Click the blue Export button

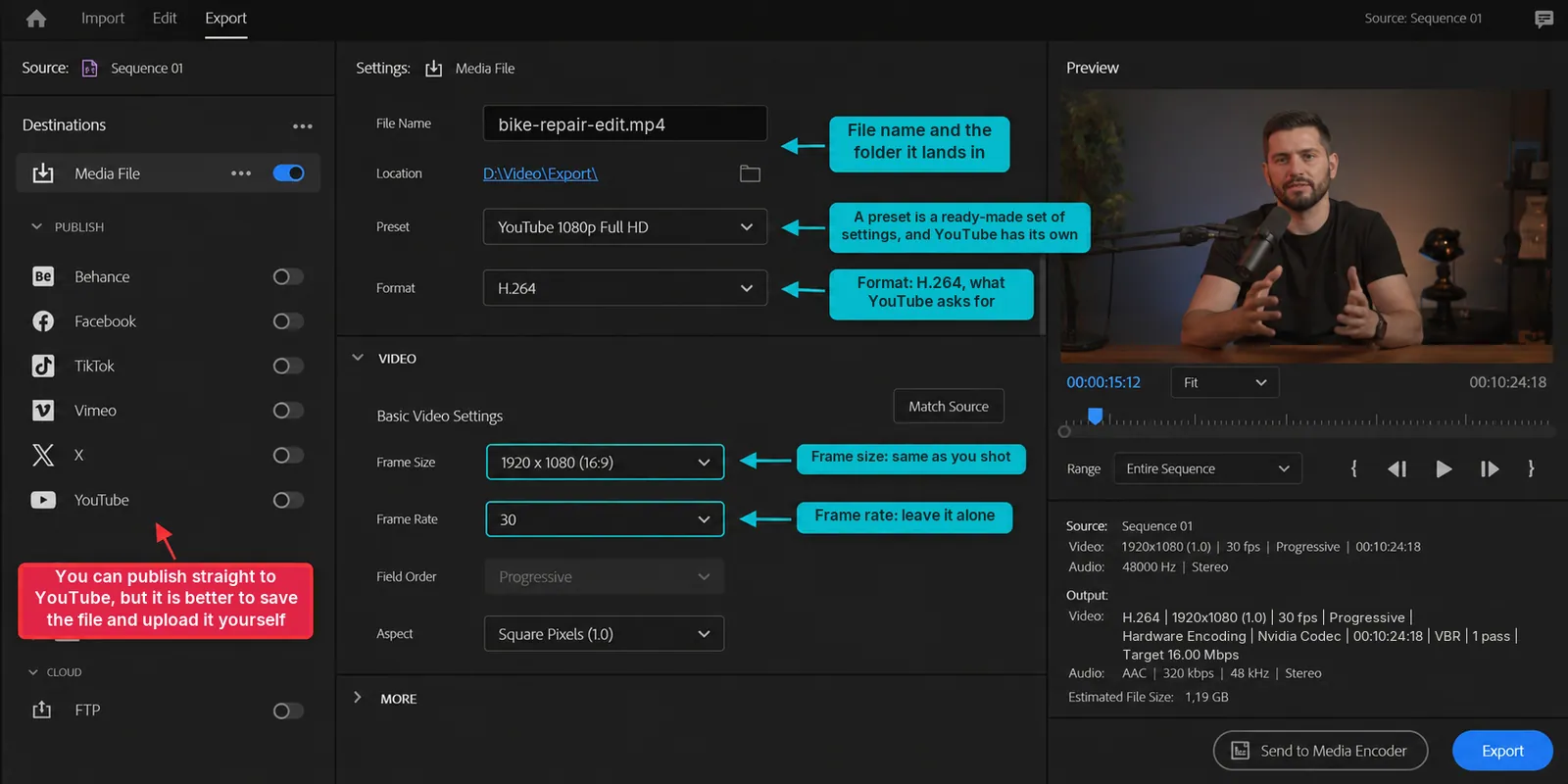[1502, 751]
